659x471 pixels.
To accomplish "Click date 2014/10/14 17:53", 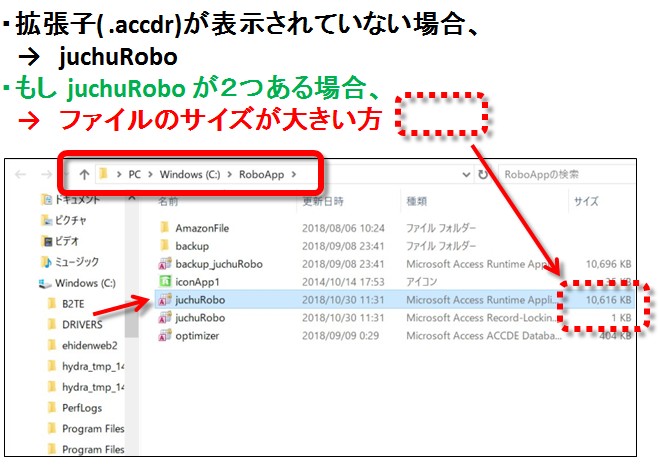I will pos(343,282).
